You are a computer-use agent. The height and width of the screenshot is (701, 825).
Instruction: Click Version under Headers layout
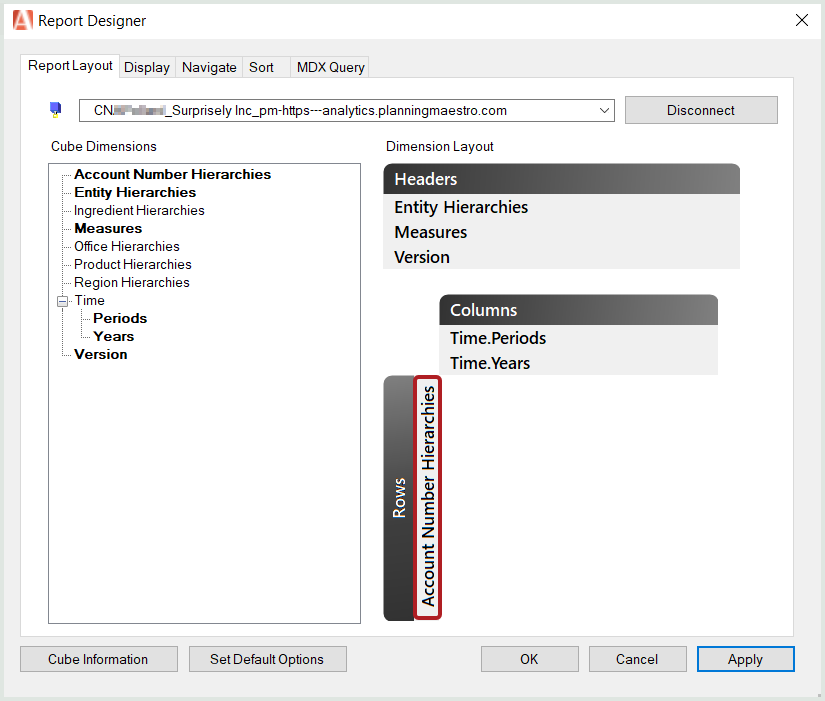422,257
